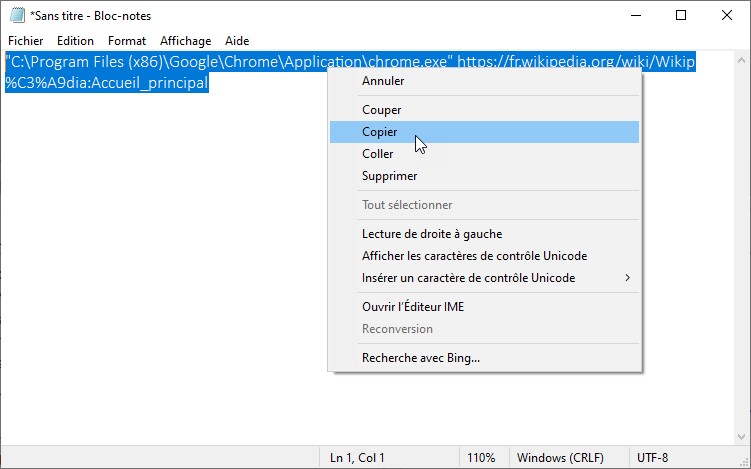Click the submenu arrow beside Insérer un caractère

[x=628, y=278]
